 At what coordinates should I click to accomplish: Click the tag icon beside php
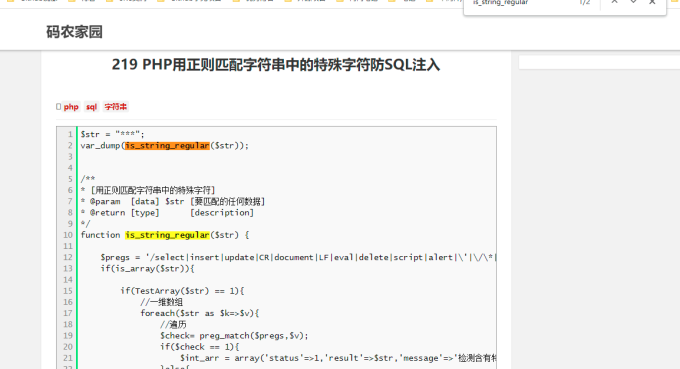pos(59,107)
